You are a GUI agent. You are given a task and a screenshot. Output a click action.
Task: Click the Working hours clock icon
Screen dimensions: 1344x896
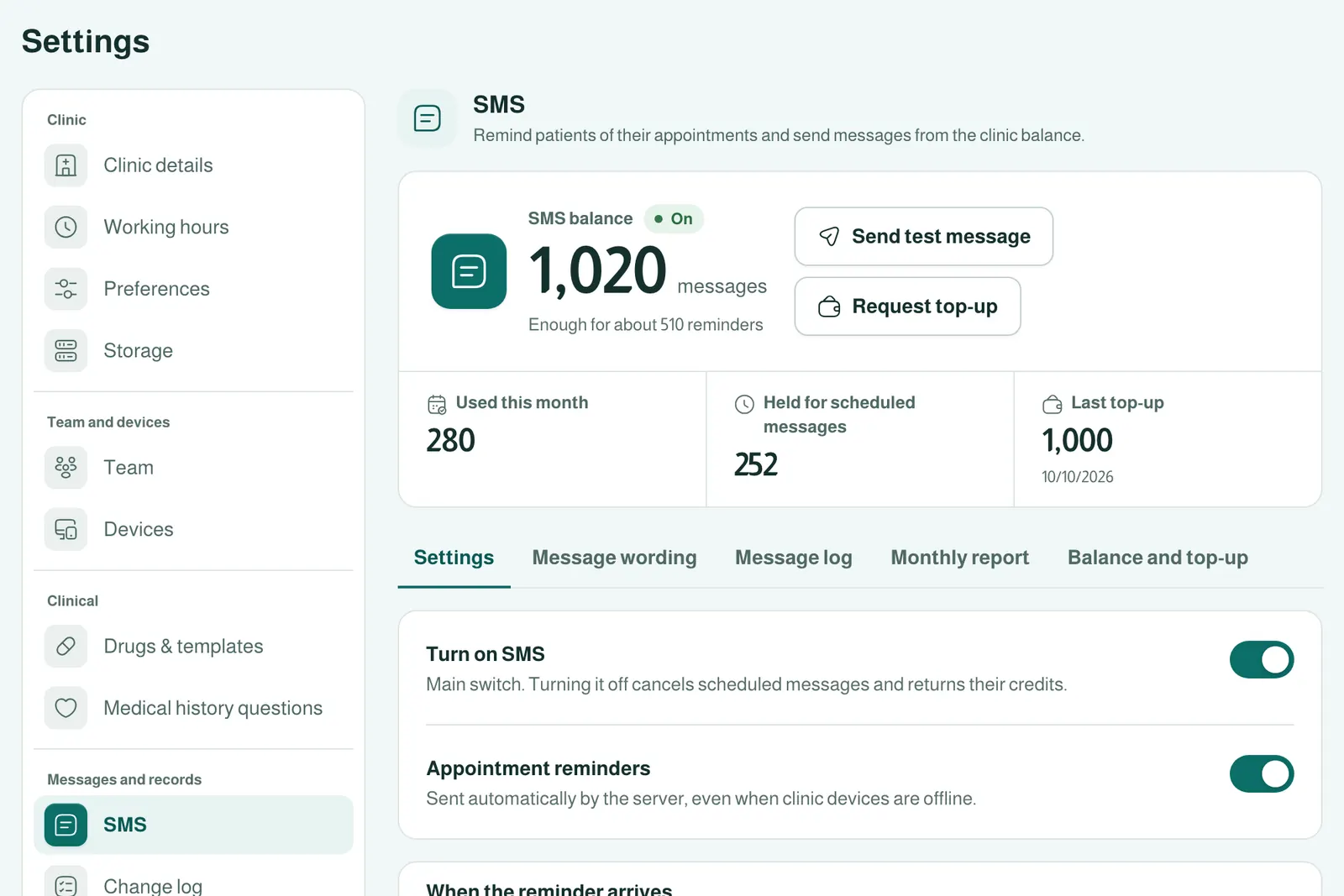[66, 227]
